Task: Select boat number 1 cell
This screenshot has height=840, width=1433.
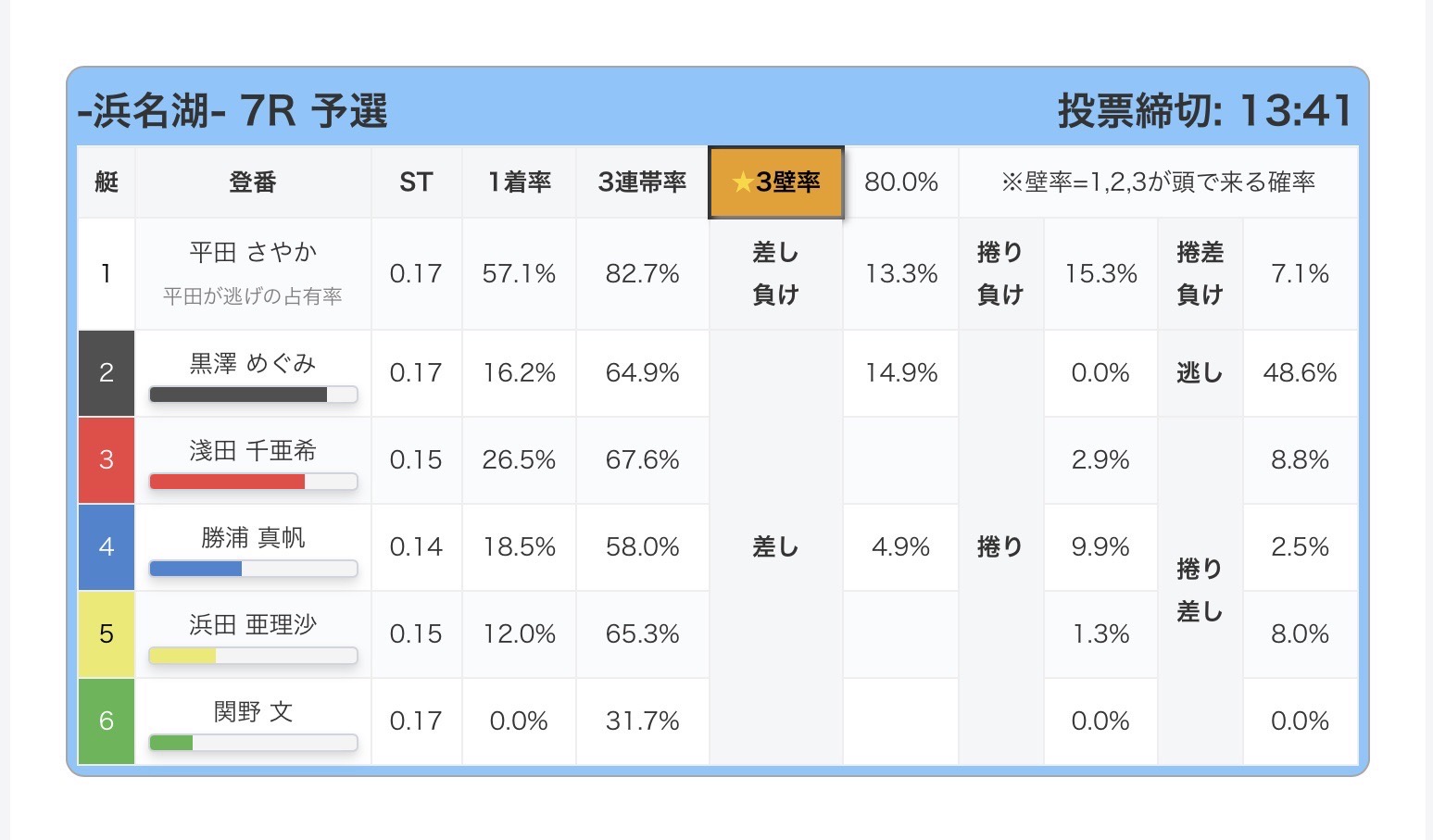Action: pos(107,274)
